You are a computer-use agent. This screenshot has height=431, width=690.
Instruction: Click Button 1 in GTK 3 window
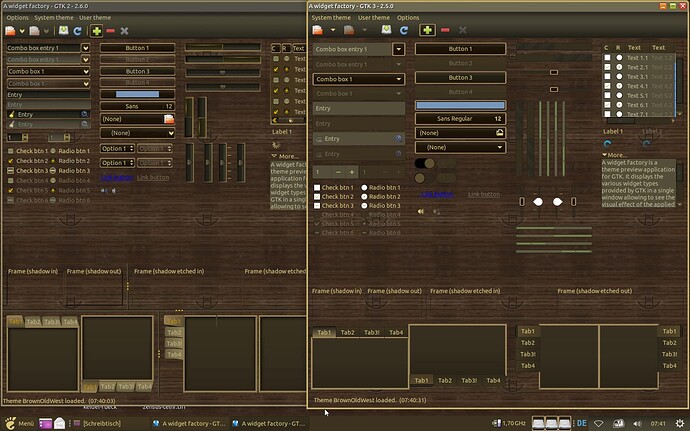tap(460, 49)
